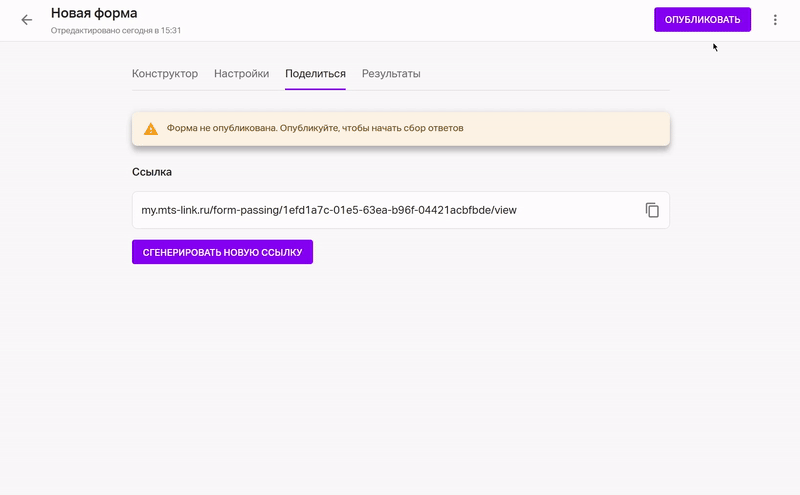Click the 'Форма не опубликована' warning message
Viewport: 800px width, 495px height.
315,128
